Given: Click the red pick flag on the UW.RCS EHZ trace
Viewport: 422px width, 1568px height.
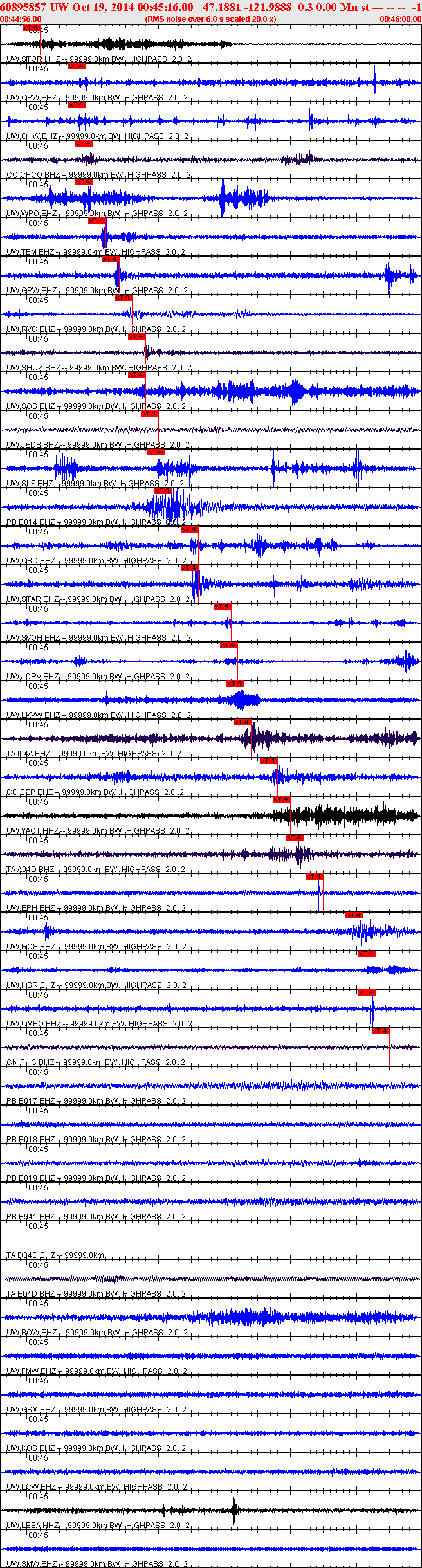Looking at the screenshot, I should [354, 915].
